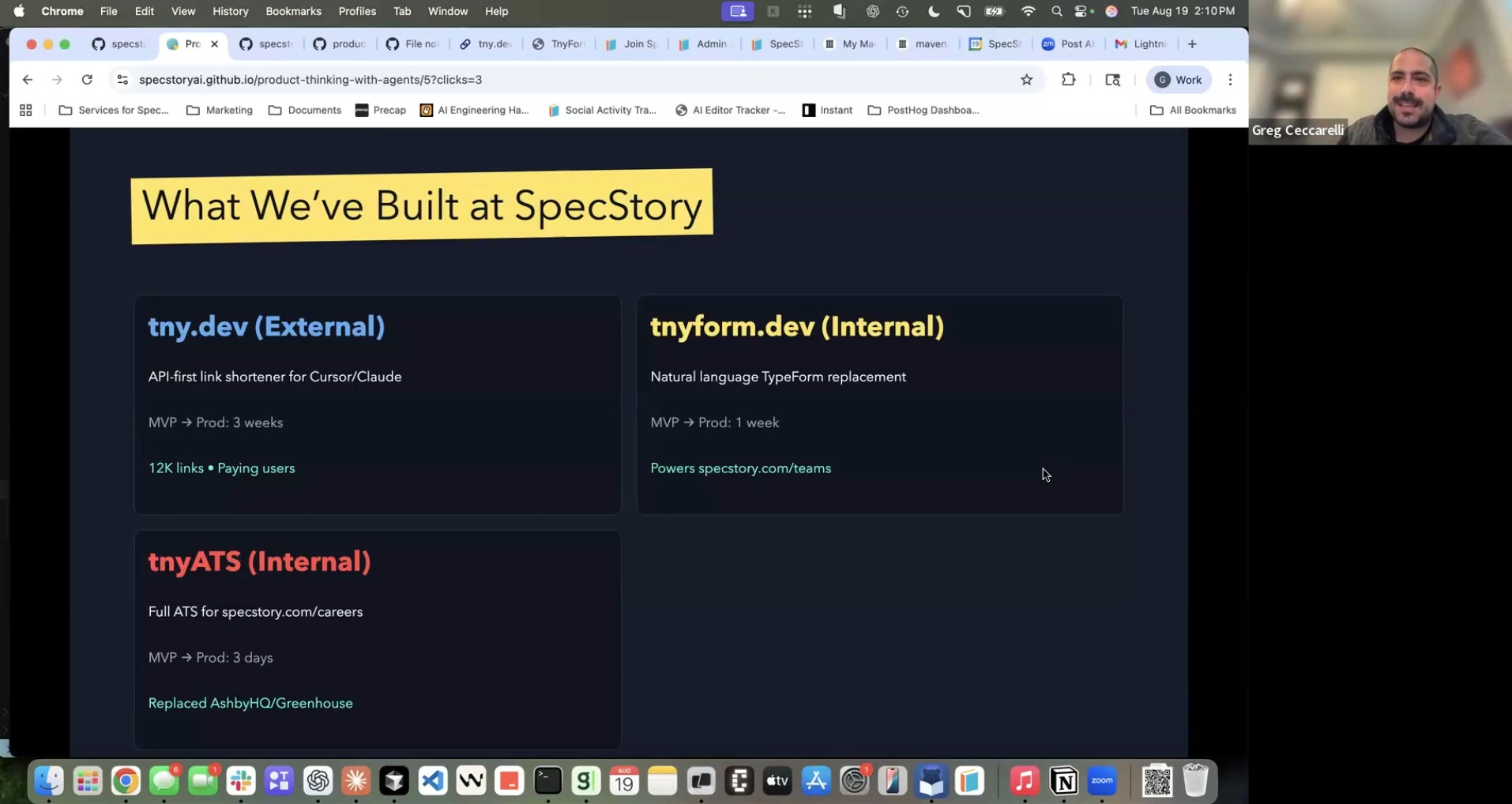Open the Precap bookmark
This screenshot has height=804, width=1512.
(381, 111)
